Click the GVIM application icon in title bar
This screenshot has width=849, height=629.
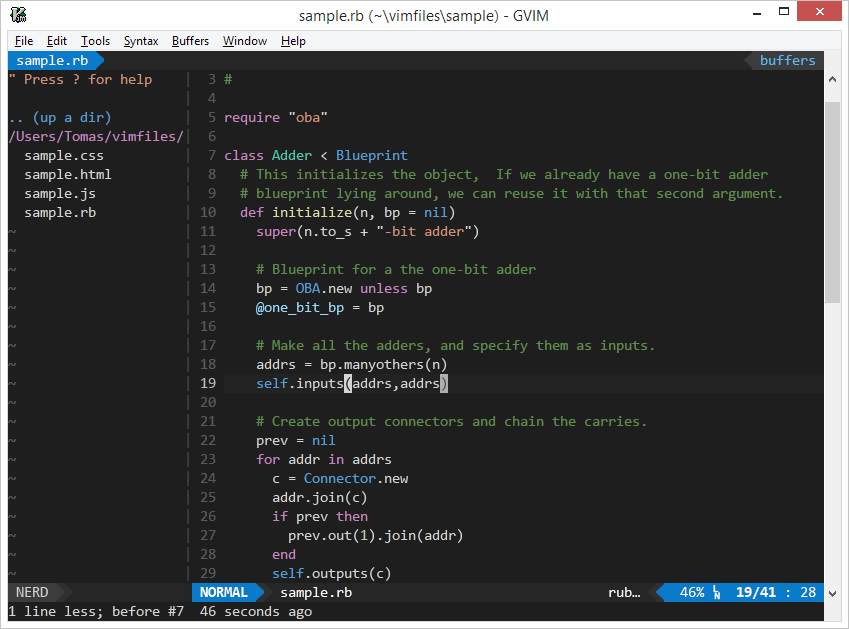point(18,15)
